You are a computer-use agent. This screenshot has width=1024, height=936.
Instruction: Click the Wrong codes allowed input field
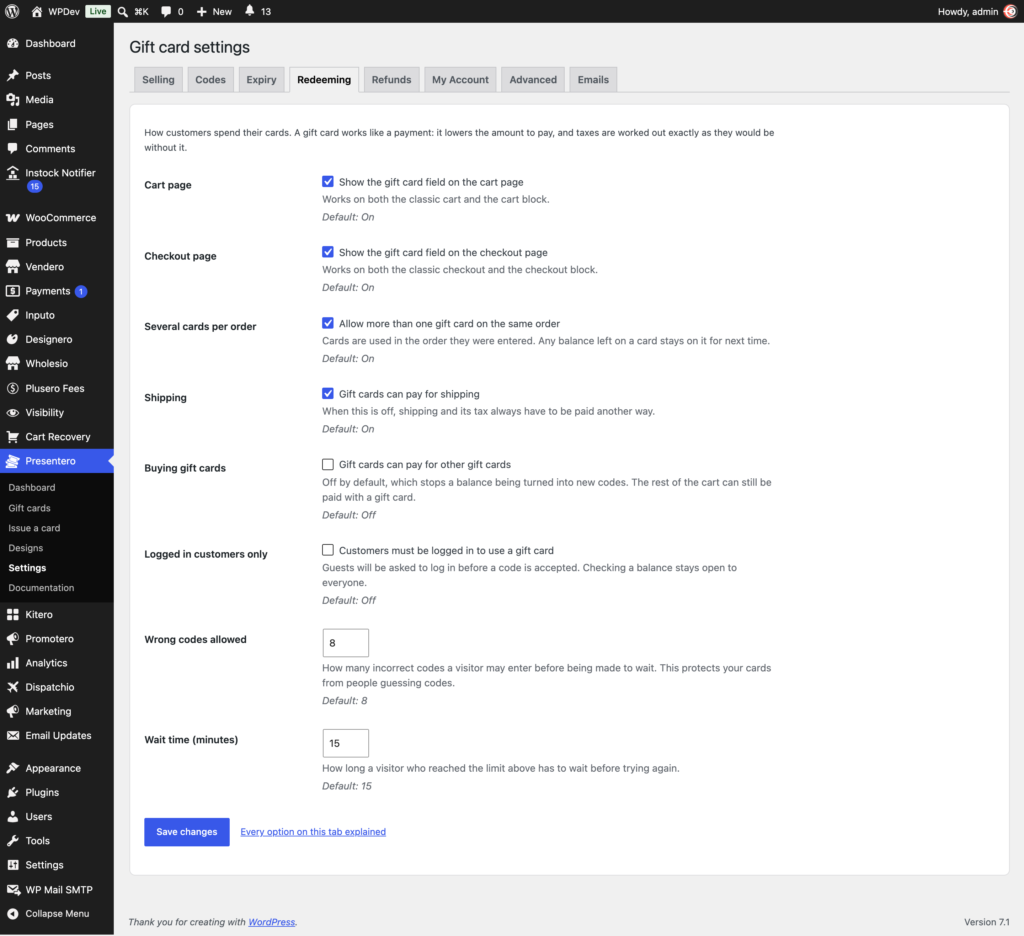(x=345, y=643)
